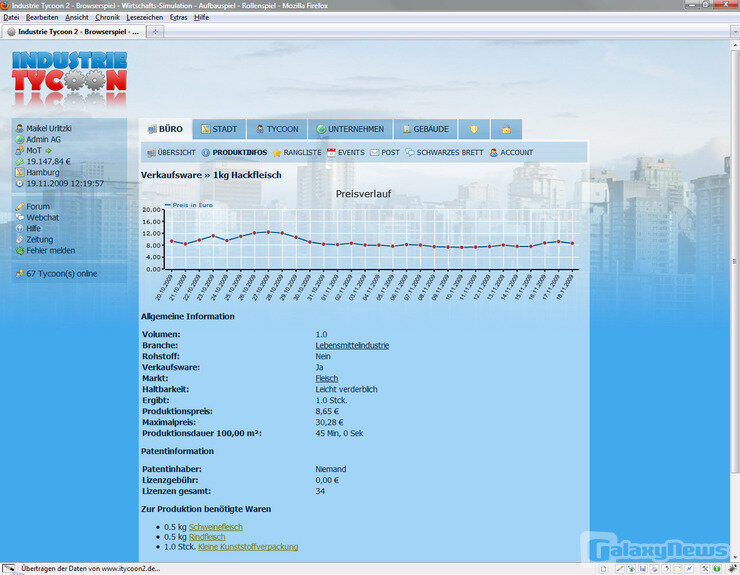740x575 pixels.
Task: Open the Extras menu
Action: coord(178,17)
